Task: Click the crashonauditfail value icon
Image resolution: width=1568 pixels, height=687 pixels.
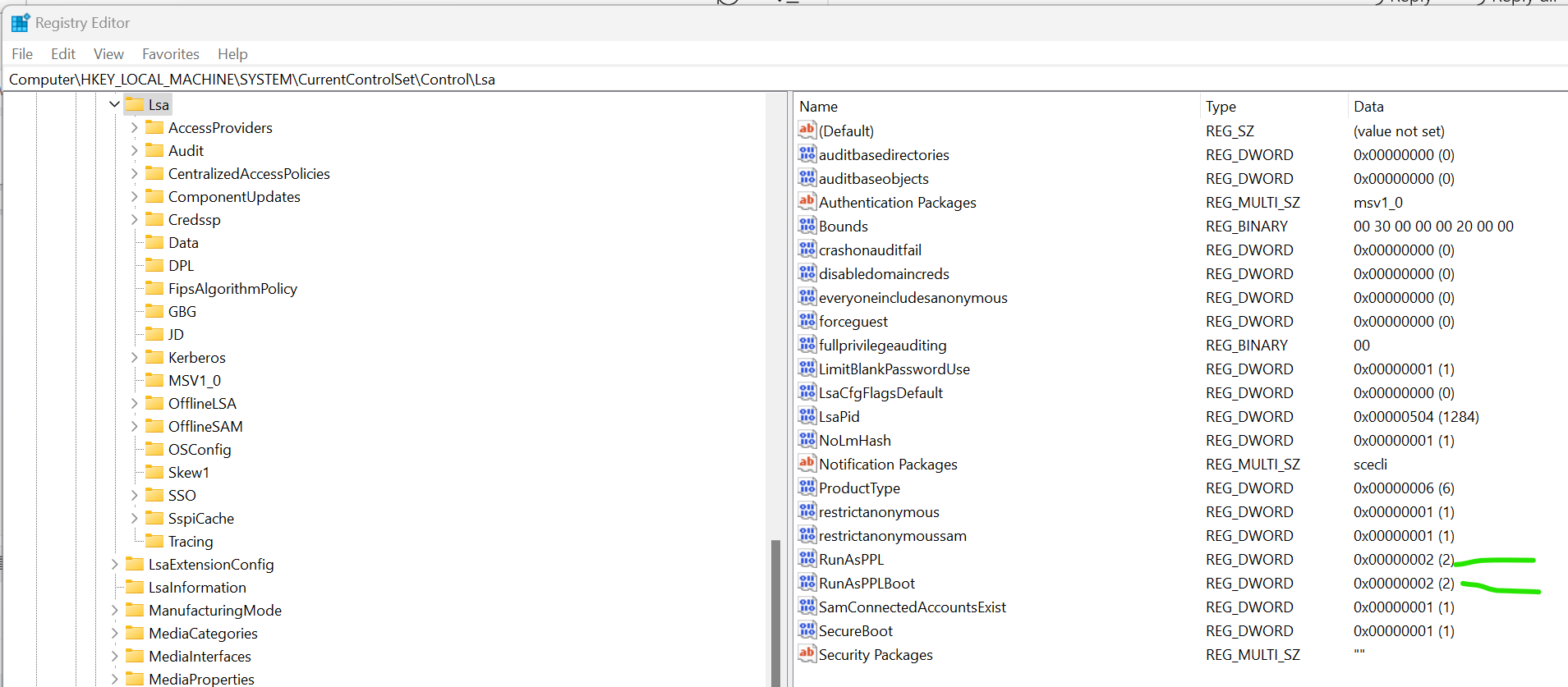Action: 807,249
